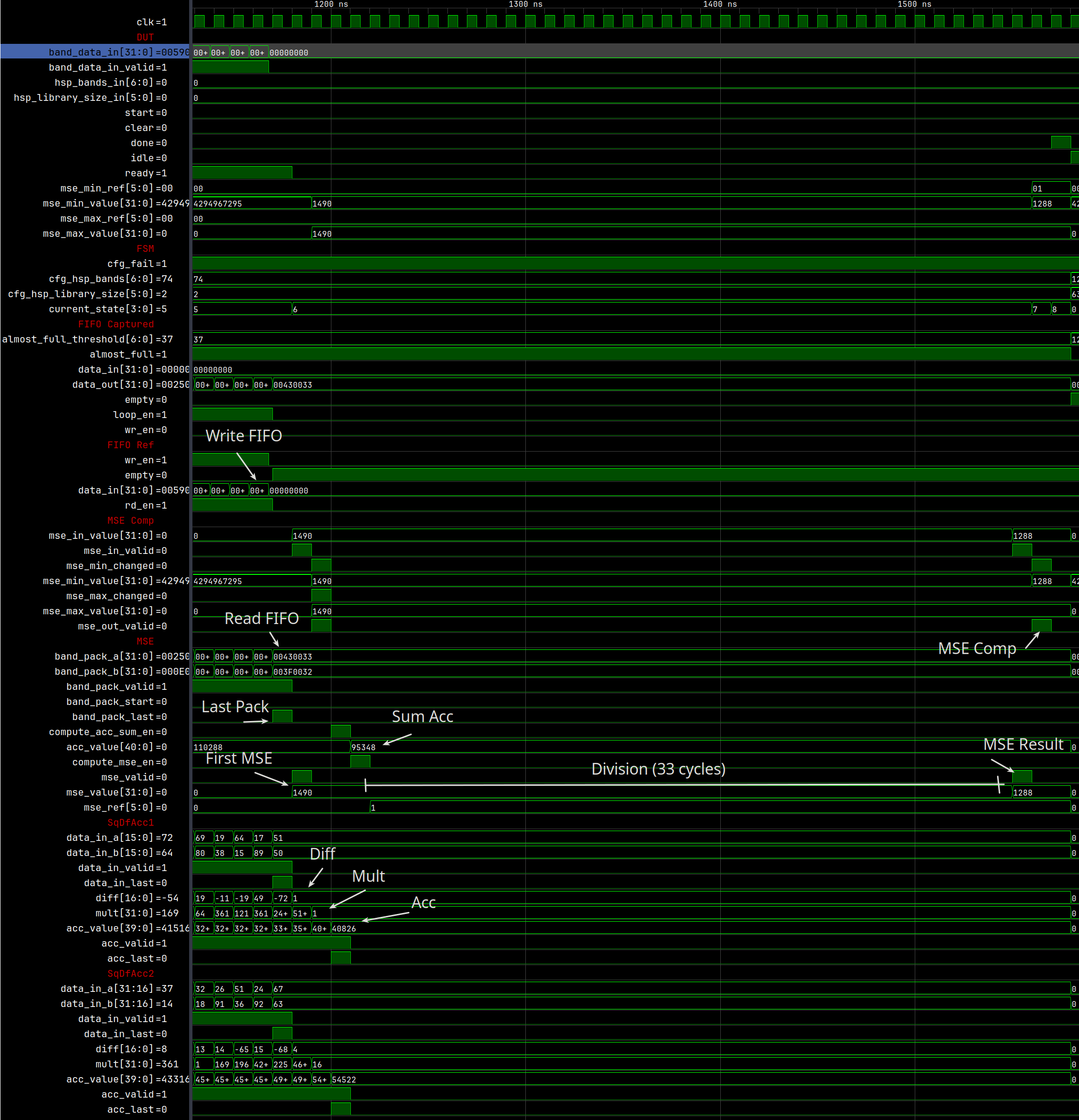1079x1120 pixels.
Task: Select the mse_max_changed signal
Action: pos(116,596)
